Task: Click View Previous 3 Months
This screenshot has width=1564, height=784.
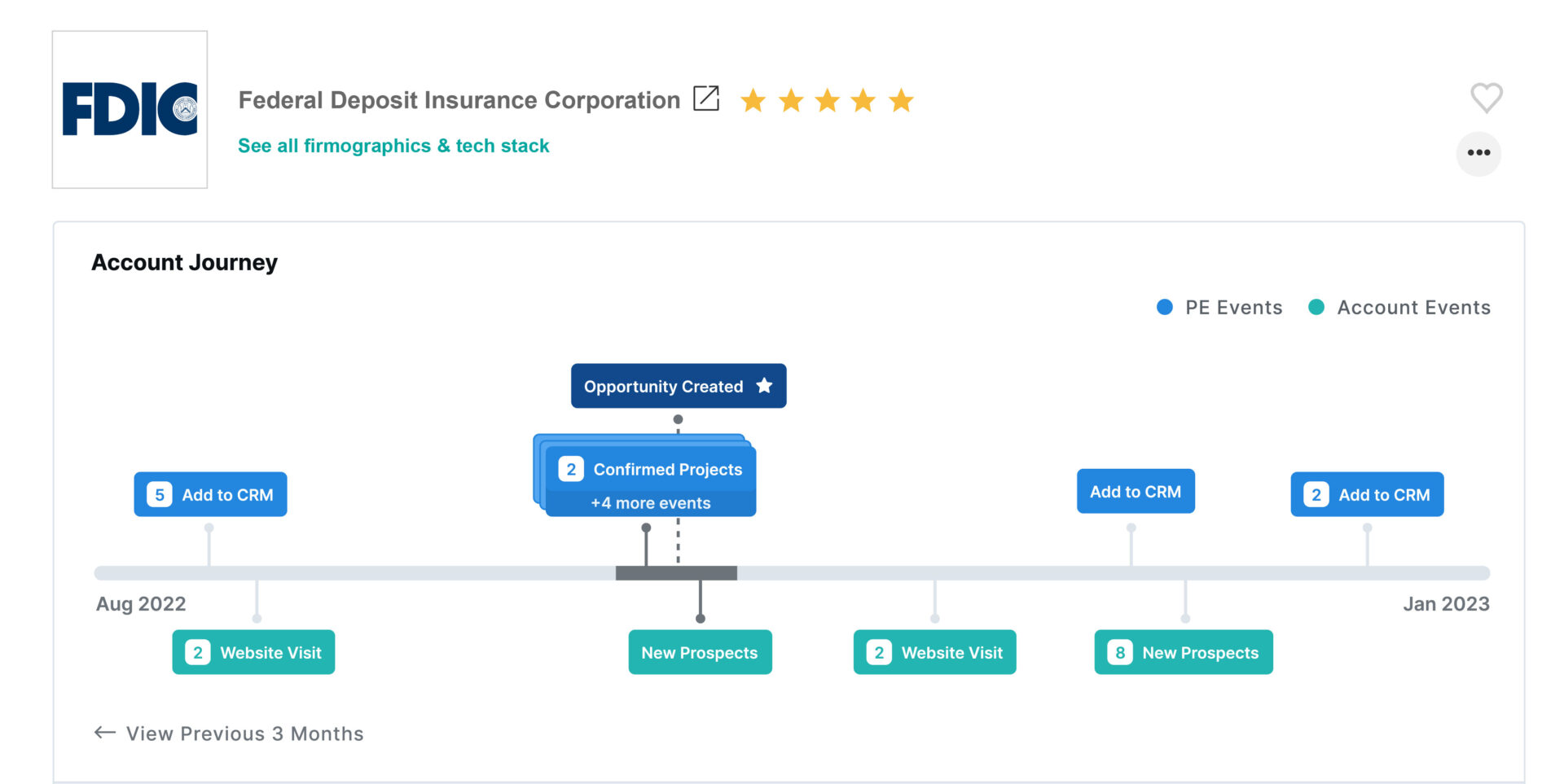Action: tap(244, 734)
